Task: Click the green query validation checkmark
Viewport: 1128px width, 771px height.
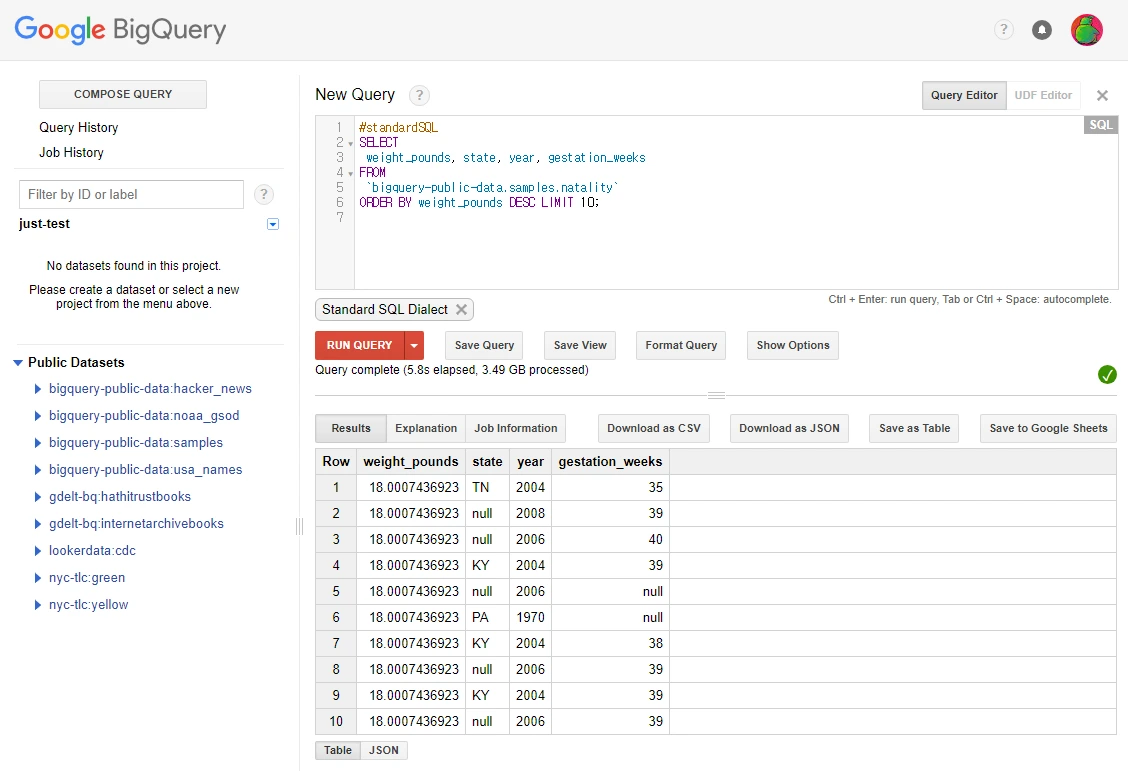Action: coord(1107,374)
